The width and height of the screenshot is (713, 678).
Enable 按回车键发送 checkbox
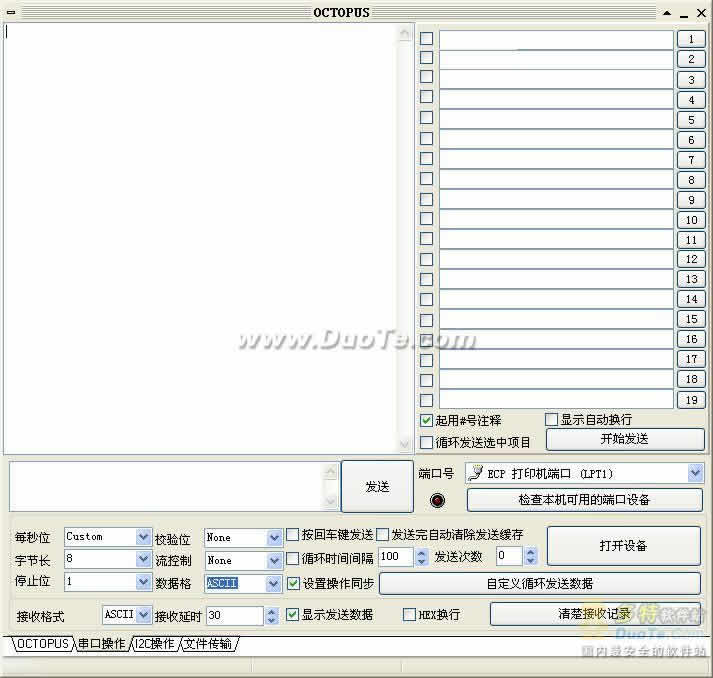292,534
